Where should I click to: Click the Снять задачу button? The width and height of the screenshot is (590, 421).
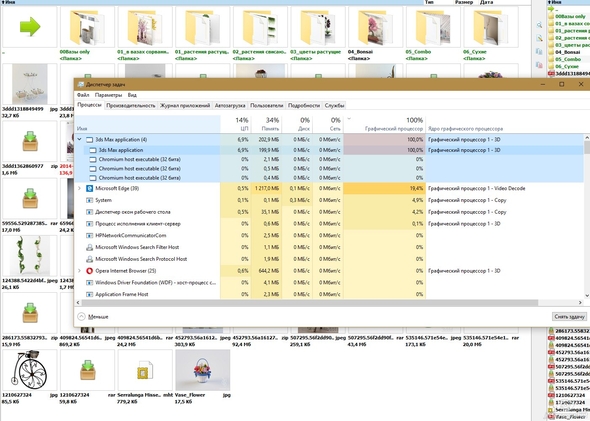[569, 317]
